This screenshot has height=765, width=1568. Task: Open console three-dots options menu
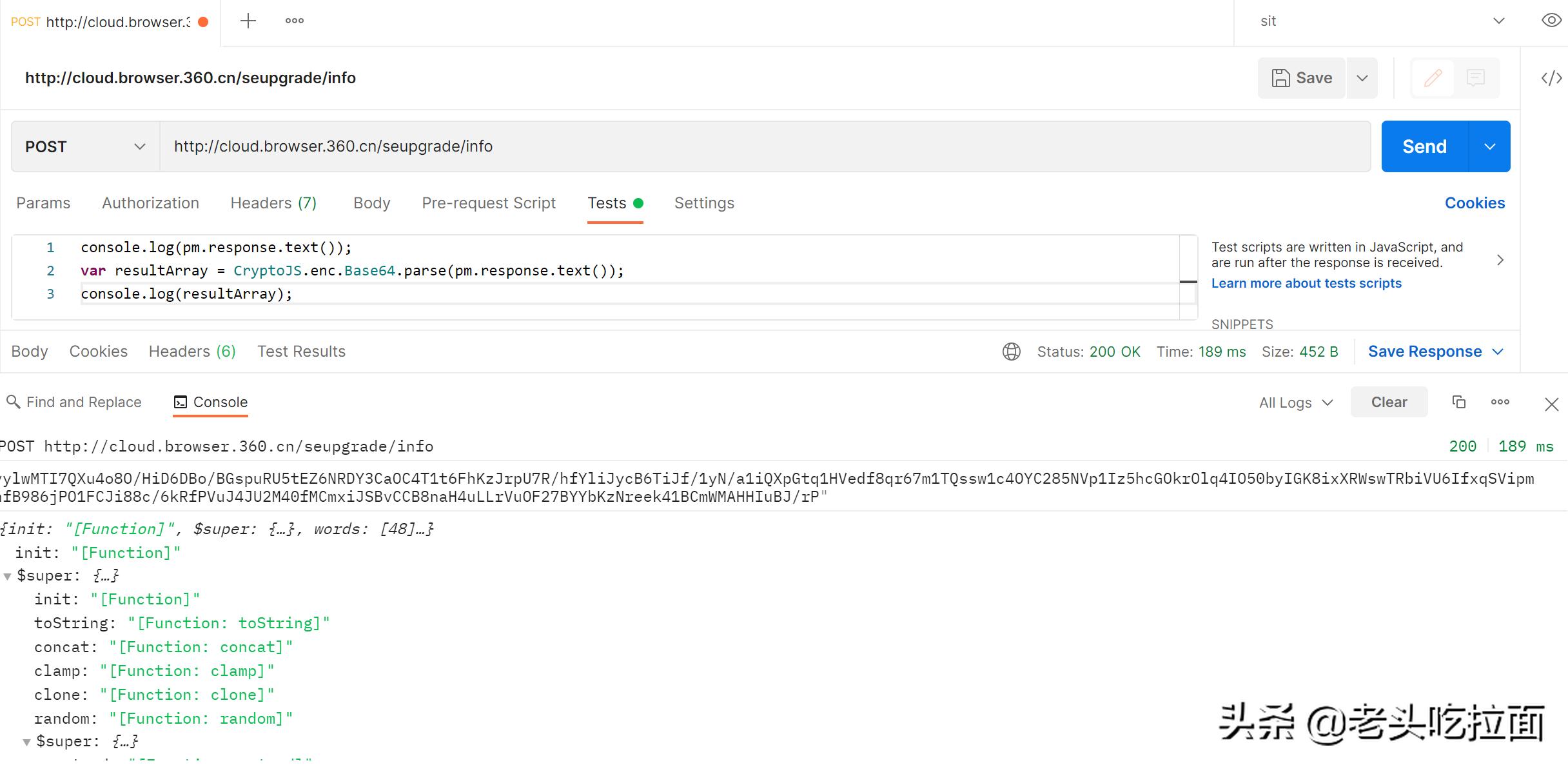(1500, 402)
